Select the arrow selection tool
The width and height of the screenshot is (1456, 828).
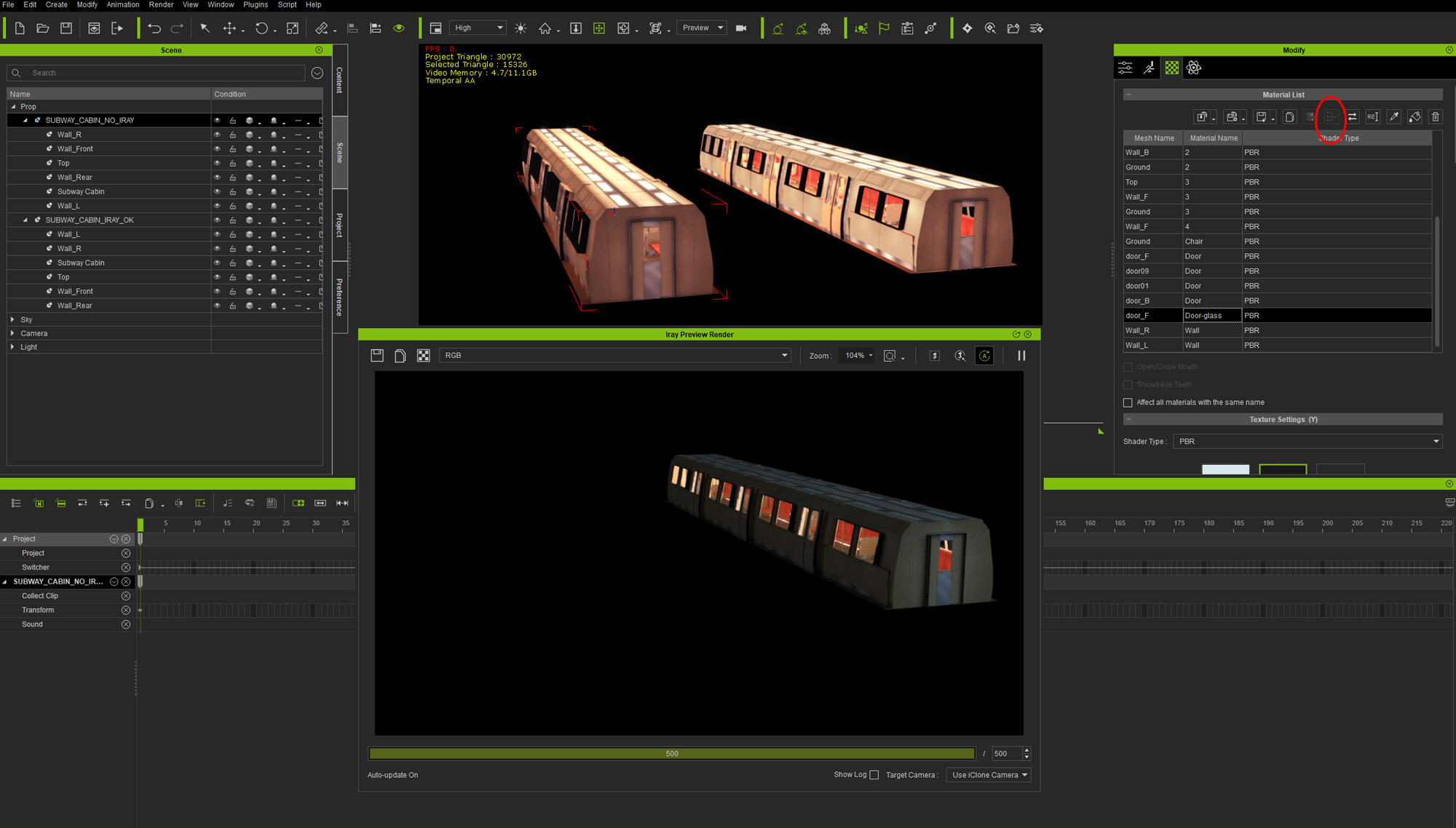pos(205,28)
